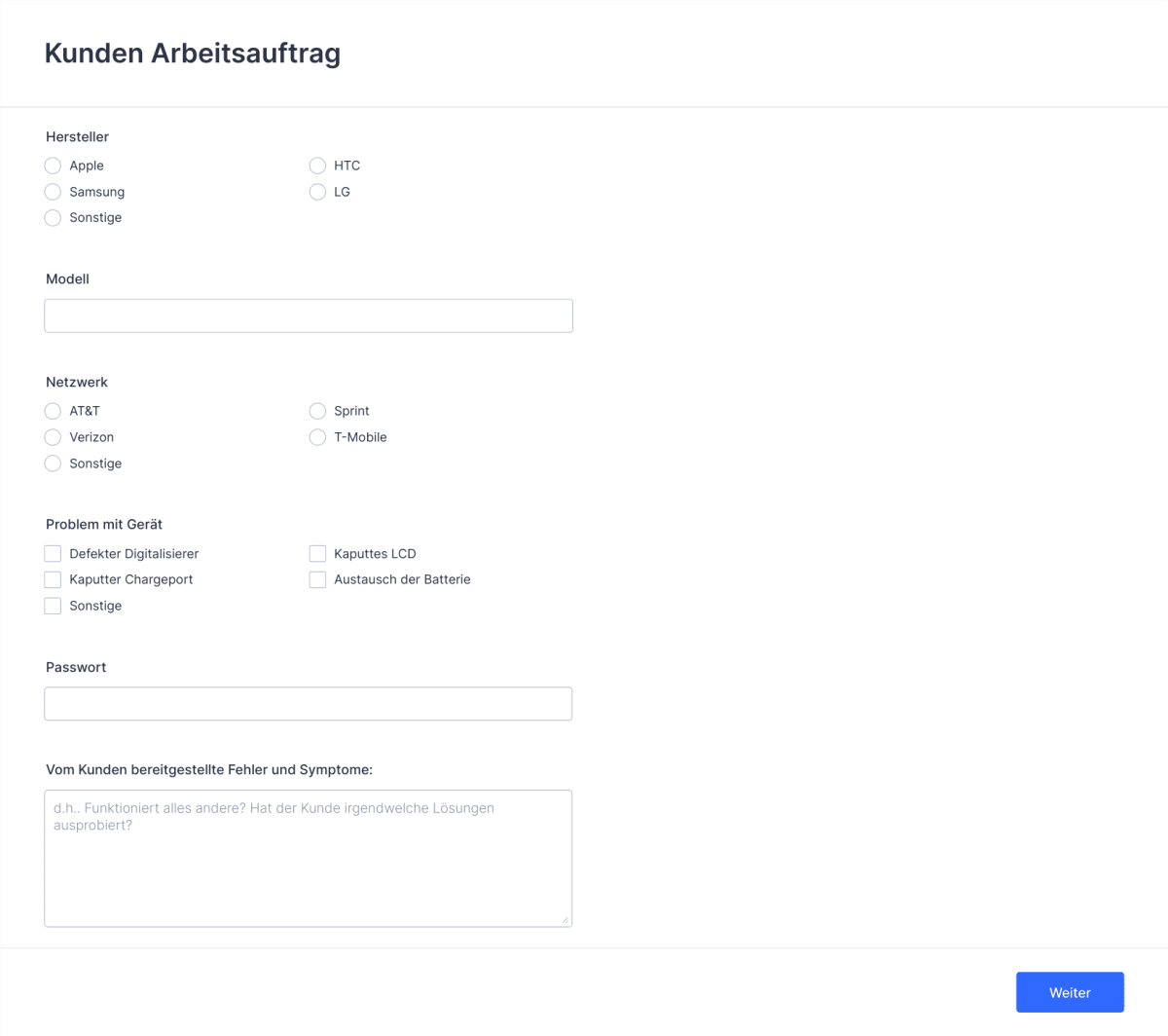Click into the Modell text field
Image resolution: width=1168 pixels, height=1036 pixels.
(x=308, y=314)
